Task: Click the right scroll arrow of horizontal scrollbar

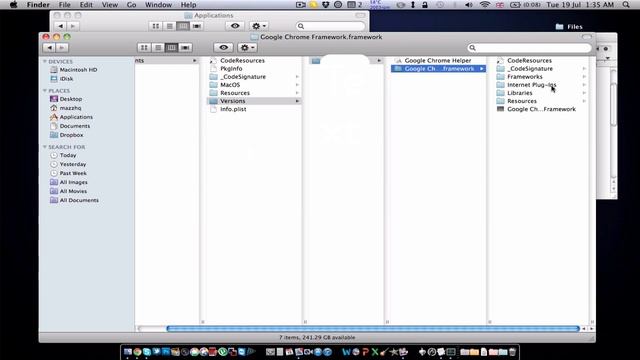Action: pyautogui.click(x=591, y=329)
